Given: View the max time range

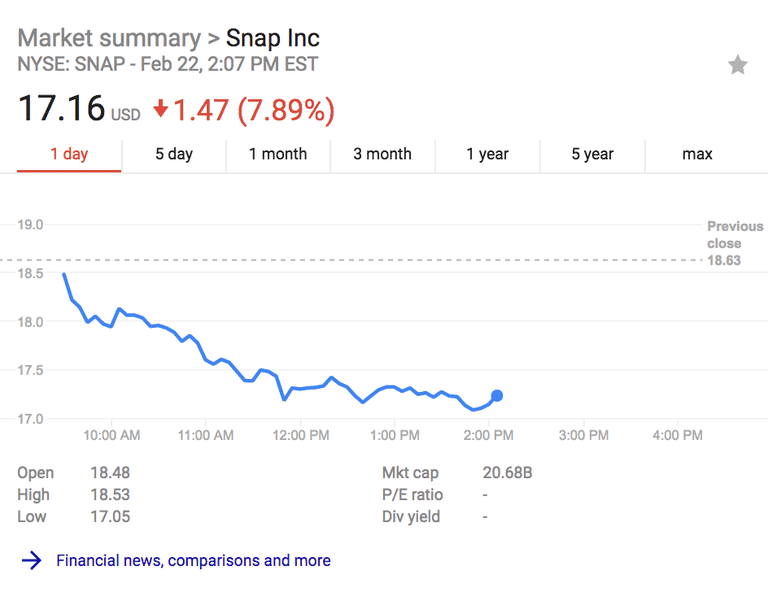Looking at the screenshot, I should click(x=697, y=156).
